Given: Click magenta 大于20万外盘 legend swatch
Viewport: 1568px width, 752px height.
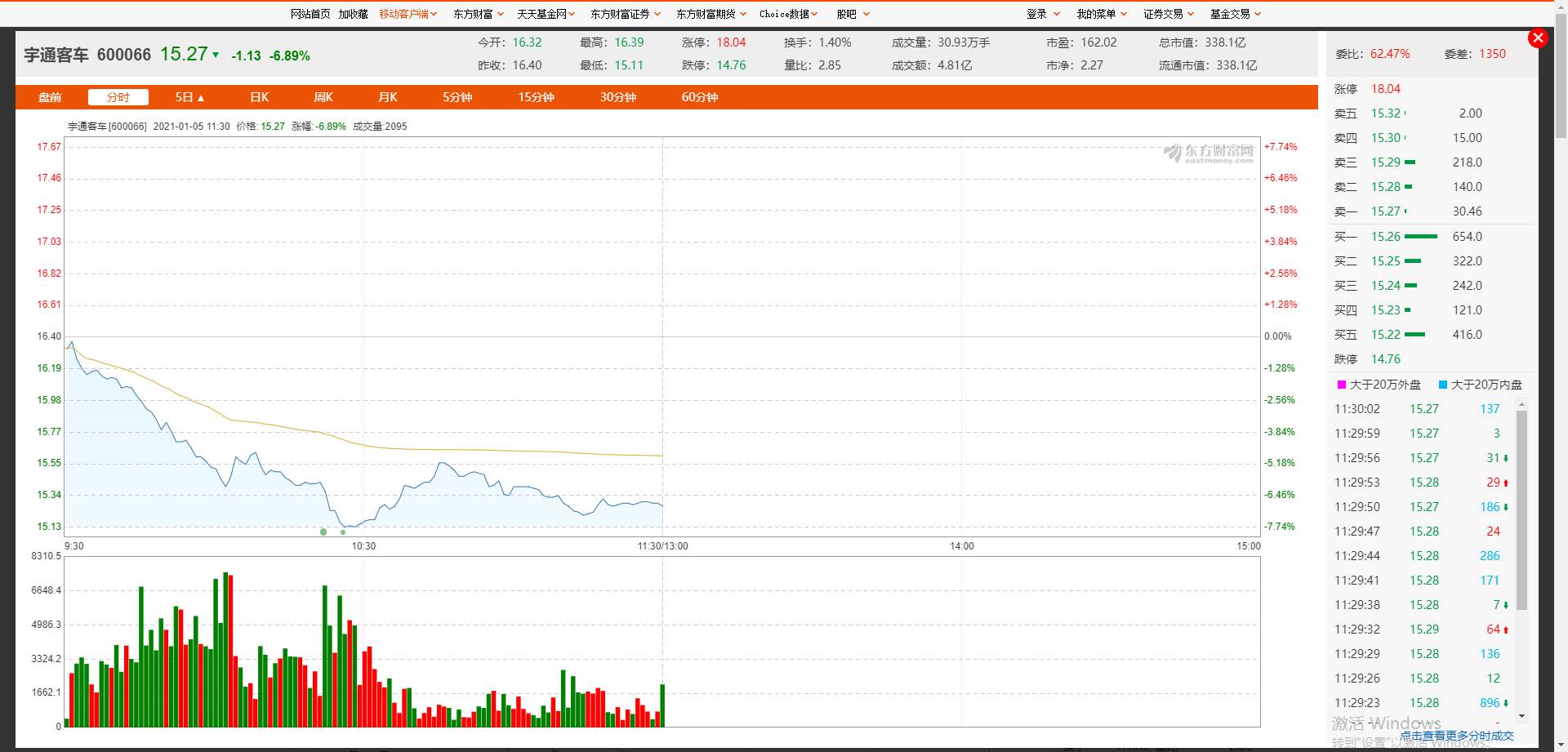Looking at the screenshot, I should [x=1342, y=385].
